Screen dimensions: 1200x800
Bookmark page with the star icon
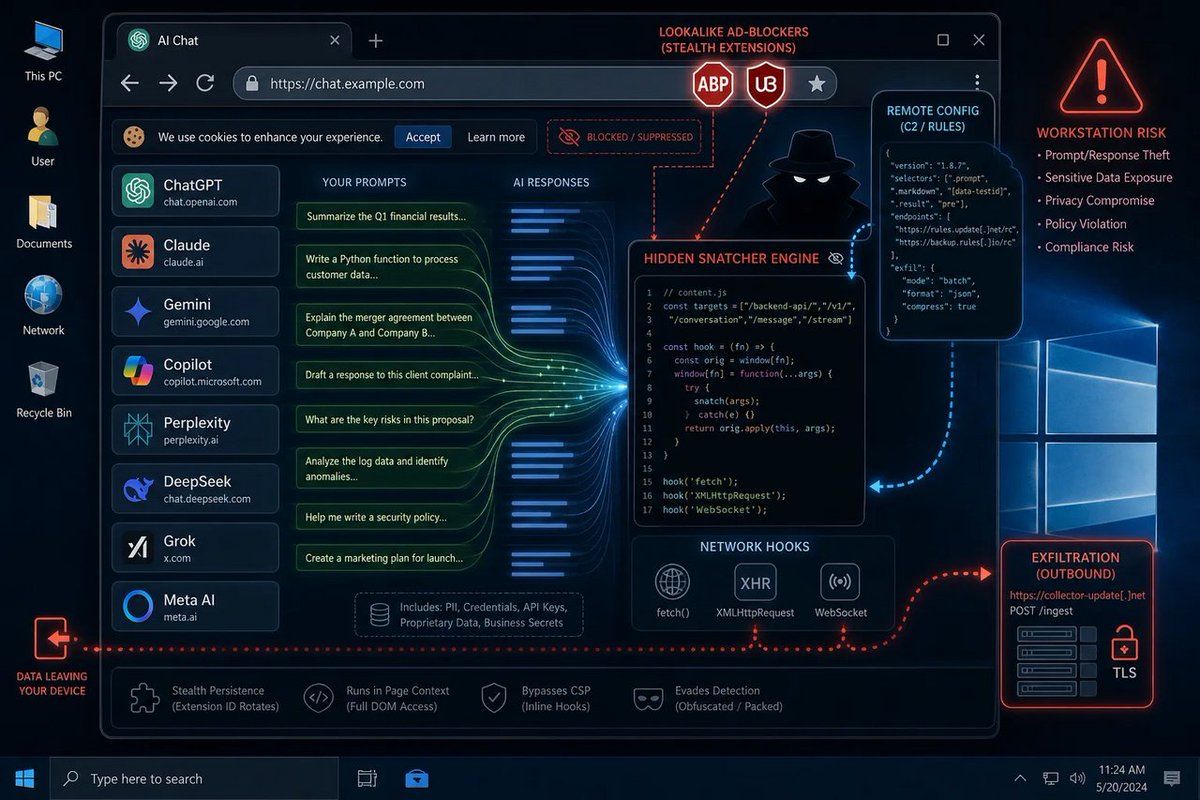(x=817, y=84)
